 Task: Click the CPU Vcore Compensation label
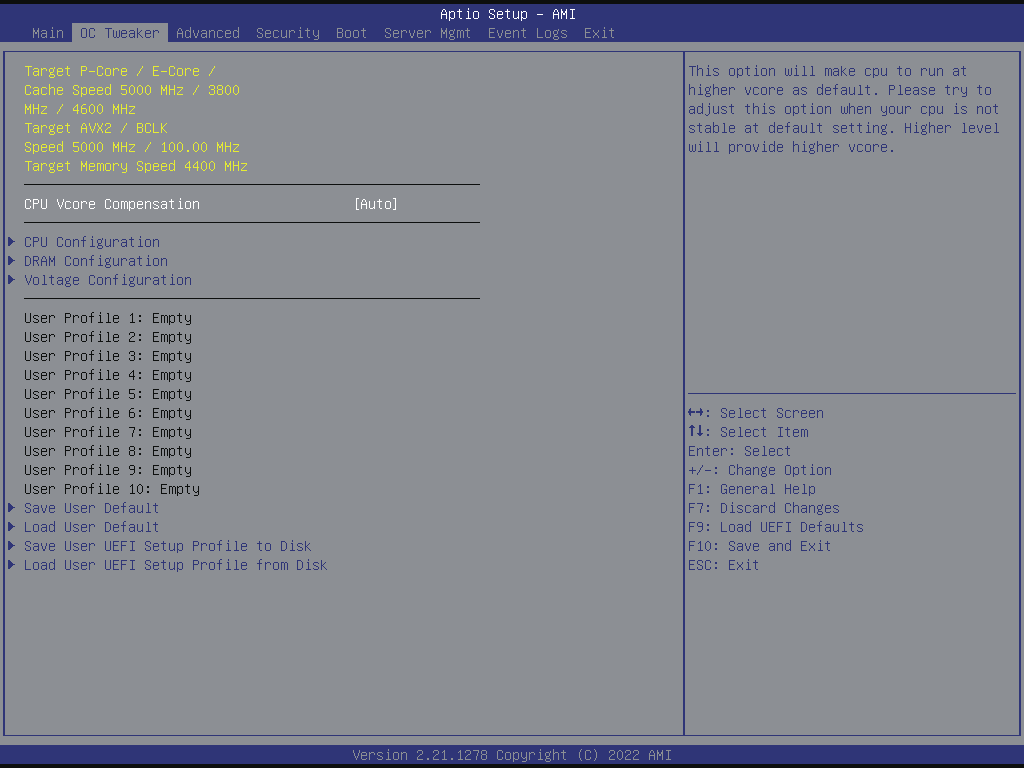coord(112,204)
